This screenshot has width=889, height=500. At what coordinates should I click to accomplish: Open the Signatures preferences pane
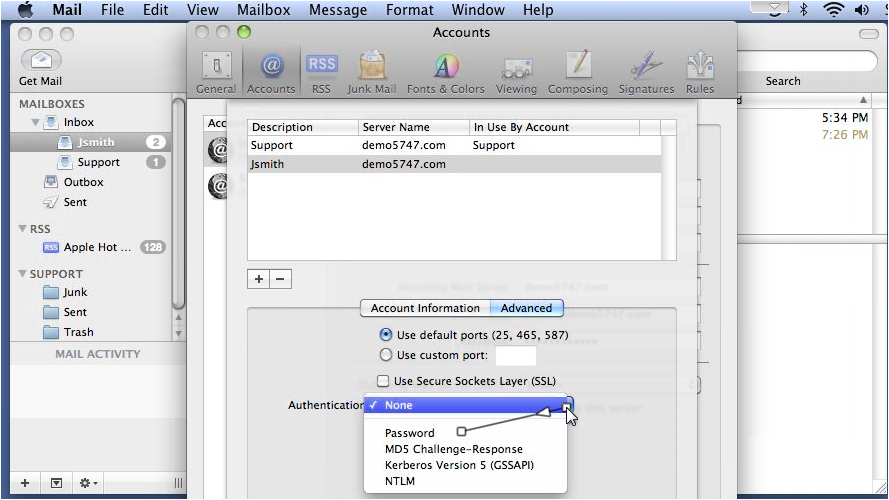click(x=646, y=72)
